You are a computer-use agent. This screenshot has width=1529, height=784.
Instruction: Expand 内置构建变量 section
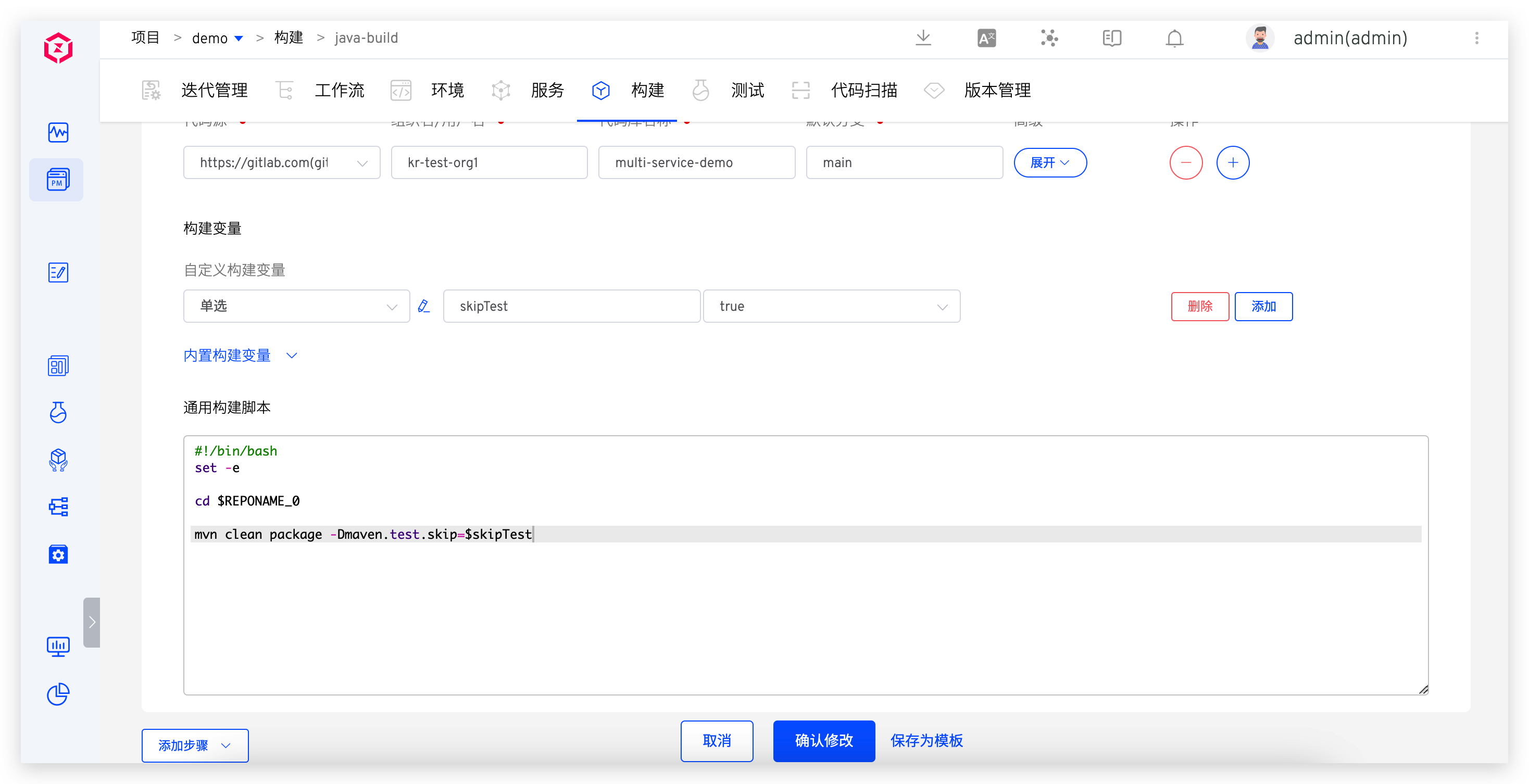click(241, 356)
